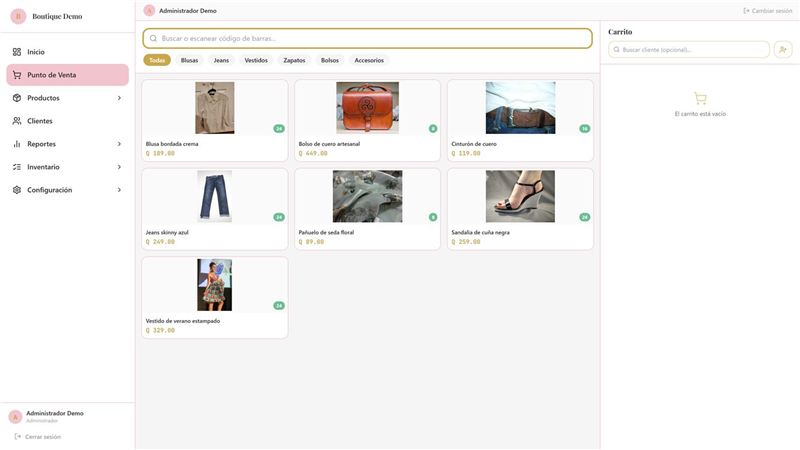Click stock badge on Blusa bordada crema
800x450 pixels.
pyautogui.click(x=279, y=129)
